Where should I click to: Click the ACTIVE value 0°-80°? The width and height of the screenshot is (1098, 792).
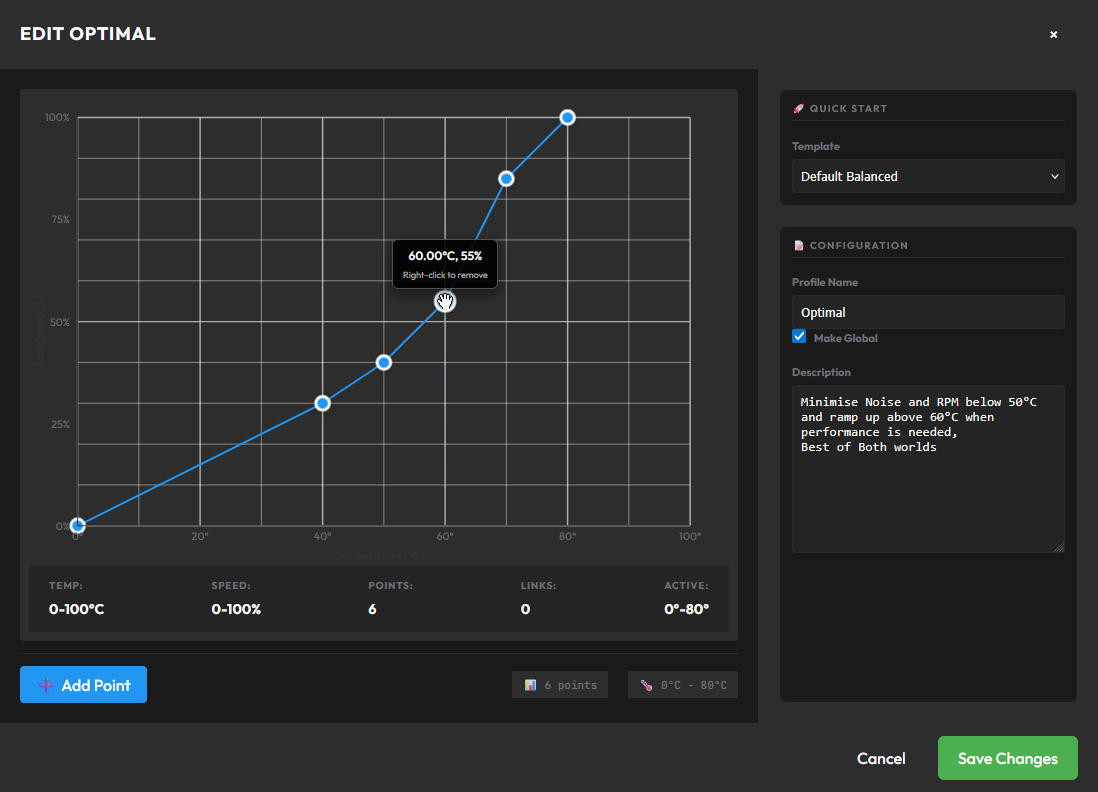pos(686,609)
